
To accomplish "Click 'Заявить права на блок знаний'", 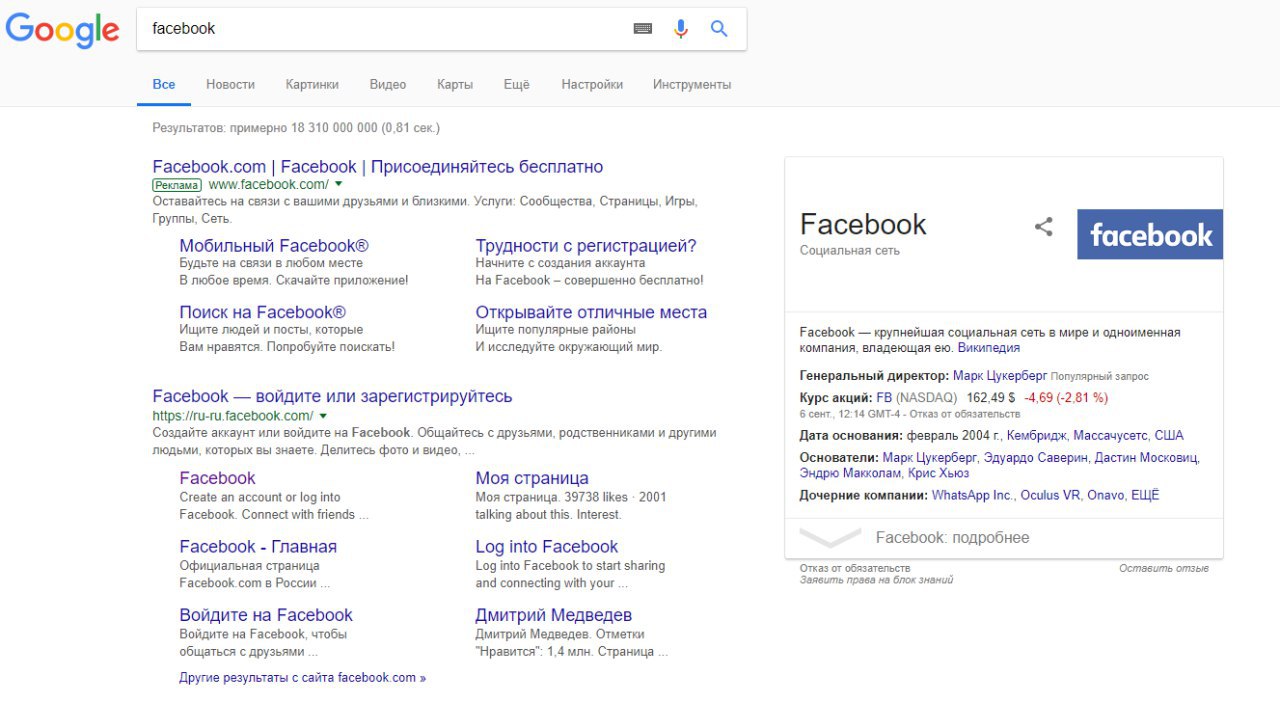I will [876, 580].
